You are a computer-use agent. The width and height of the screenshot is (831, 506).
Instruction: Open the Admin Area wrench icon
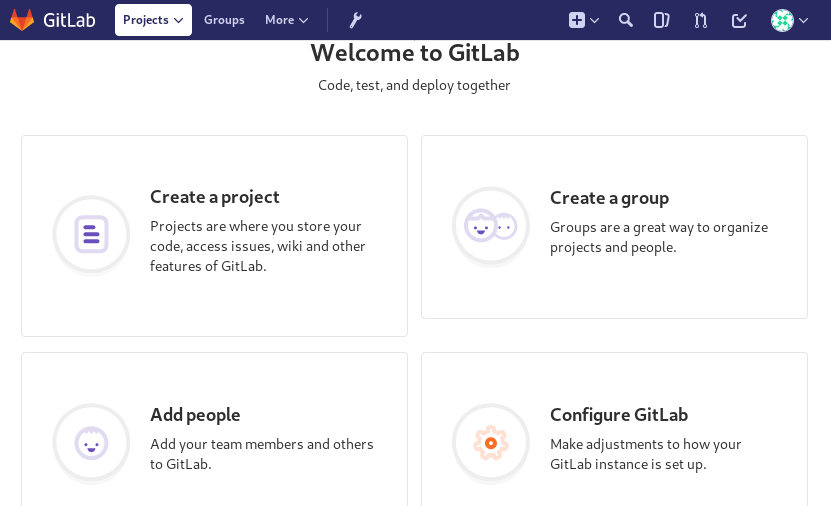[355, 20]
